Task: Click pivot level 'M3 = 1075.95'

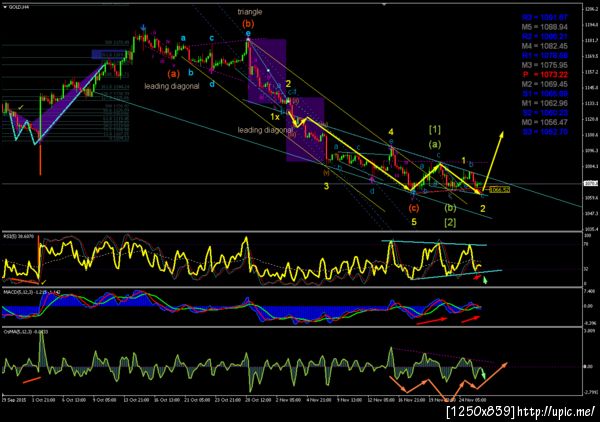Action: (545, 65)
